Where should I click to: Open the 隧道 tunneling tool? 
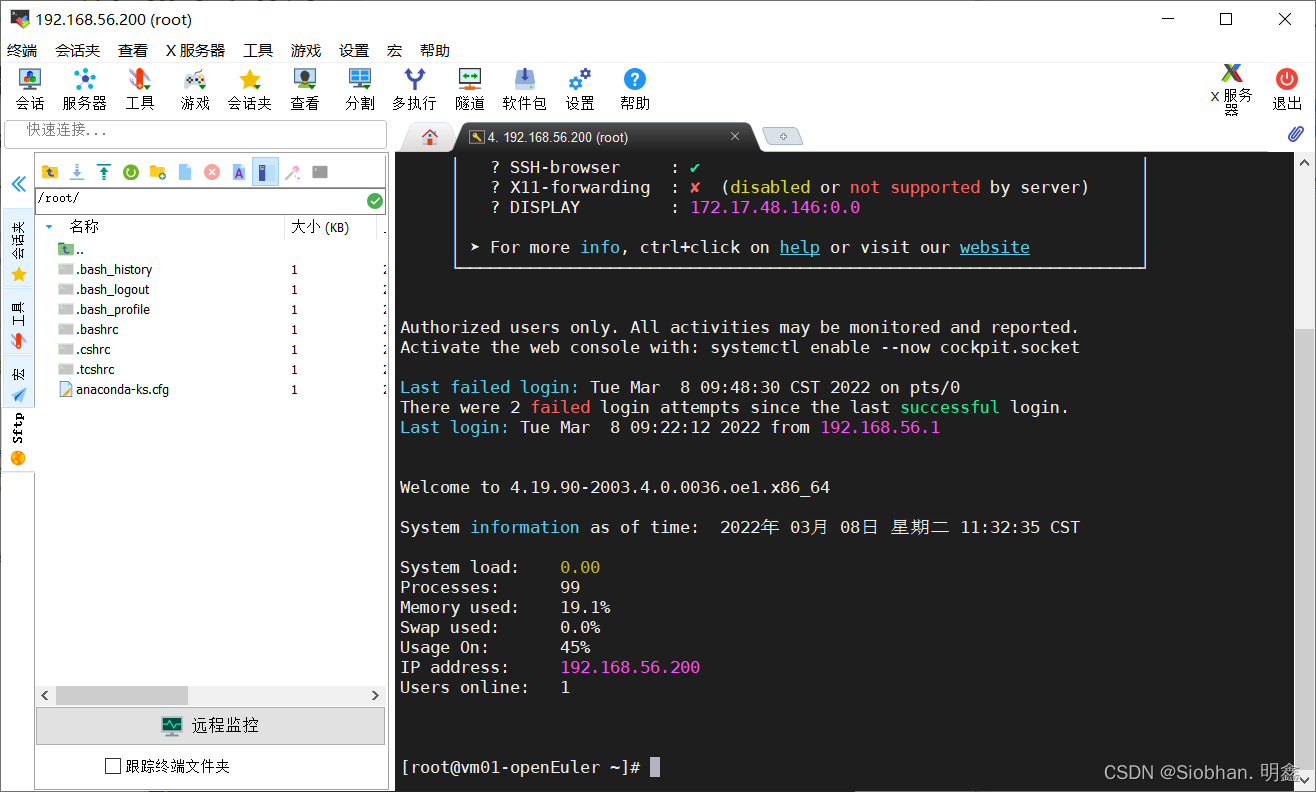[469, 89]
